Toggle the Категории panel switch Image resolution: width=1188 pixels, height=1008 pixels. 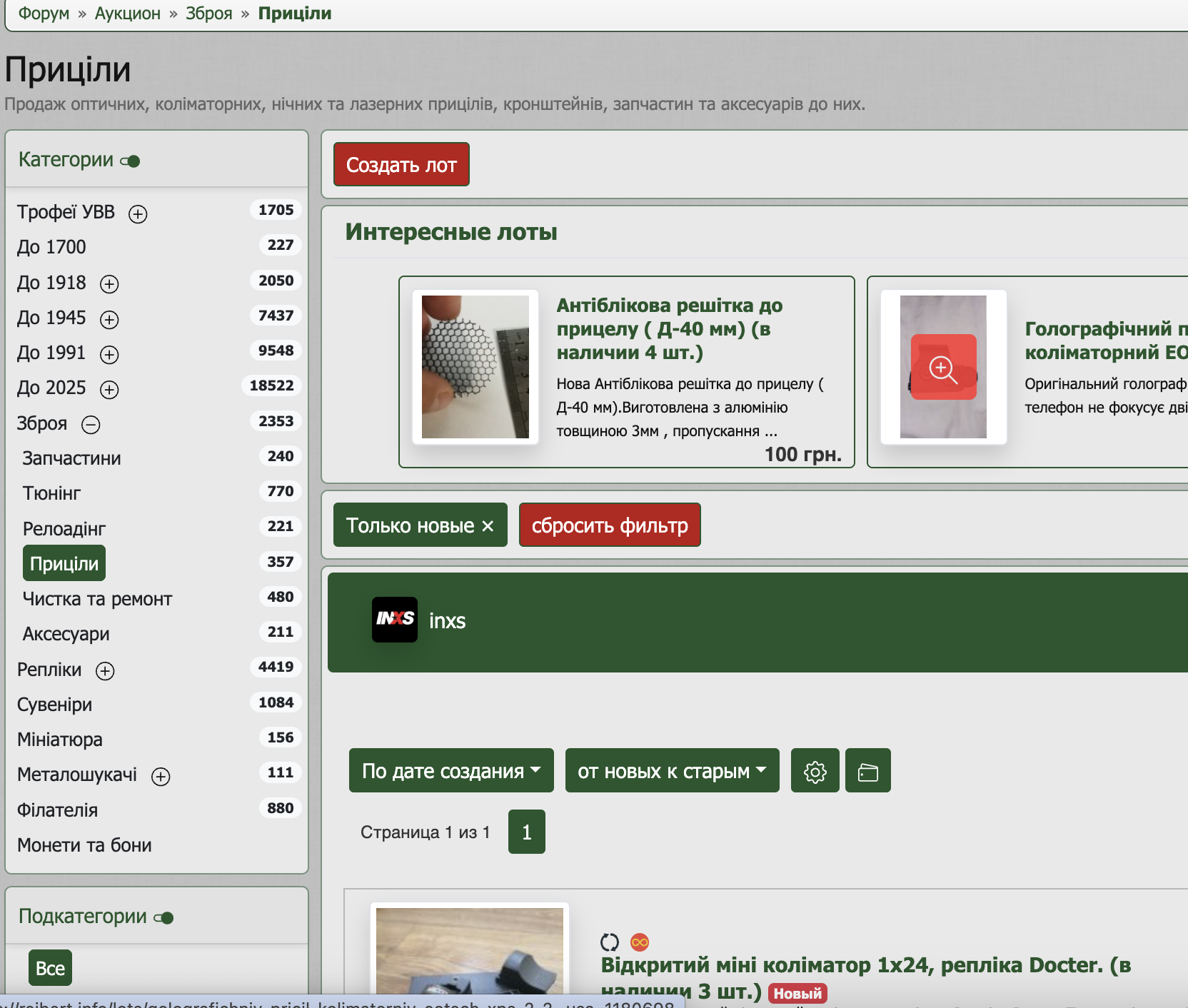click(x=131, y=161)
